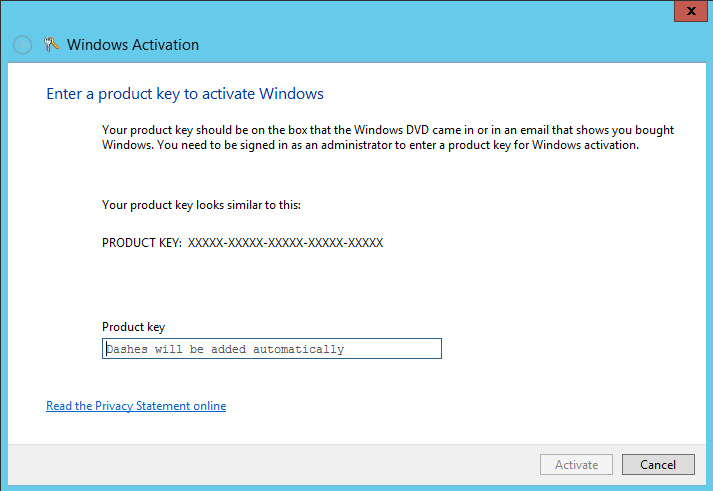Click the Windows Activation title text
Viewport: 713px width, 491px height.
(x=133, y=45)
